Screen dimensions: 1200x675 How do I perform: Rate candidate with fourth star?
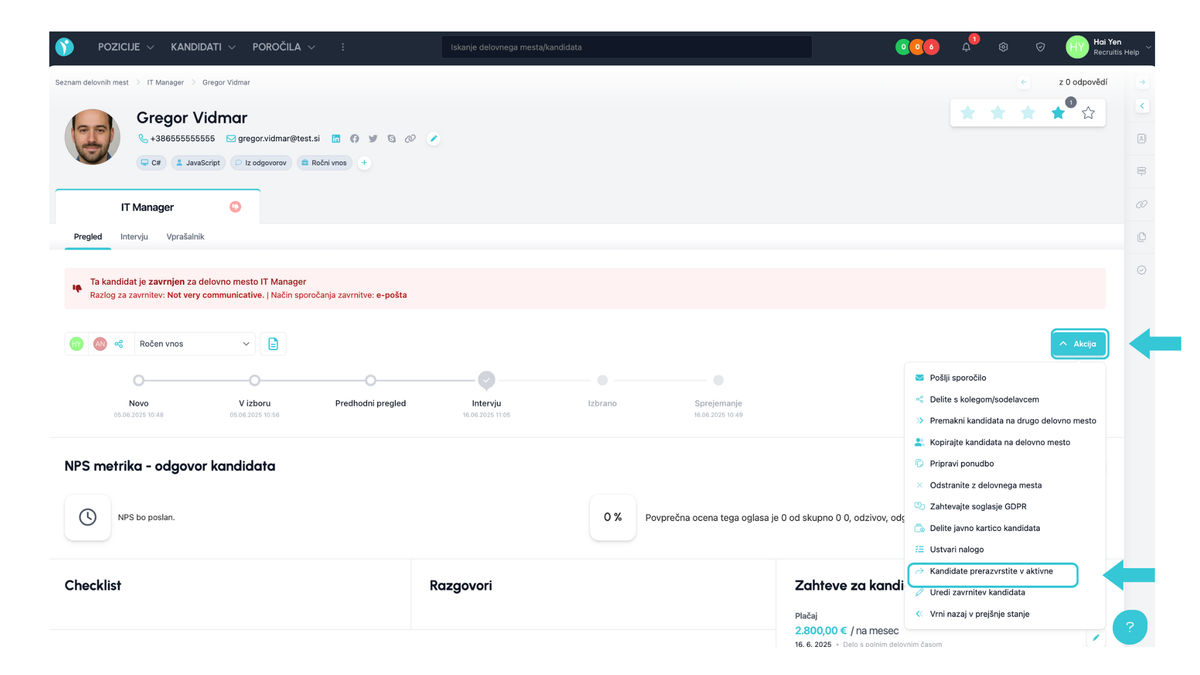[x=1058, y=113]
